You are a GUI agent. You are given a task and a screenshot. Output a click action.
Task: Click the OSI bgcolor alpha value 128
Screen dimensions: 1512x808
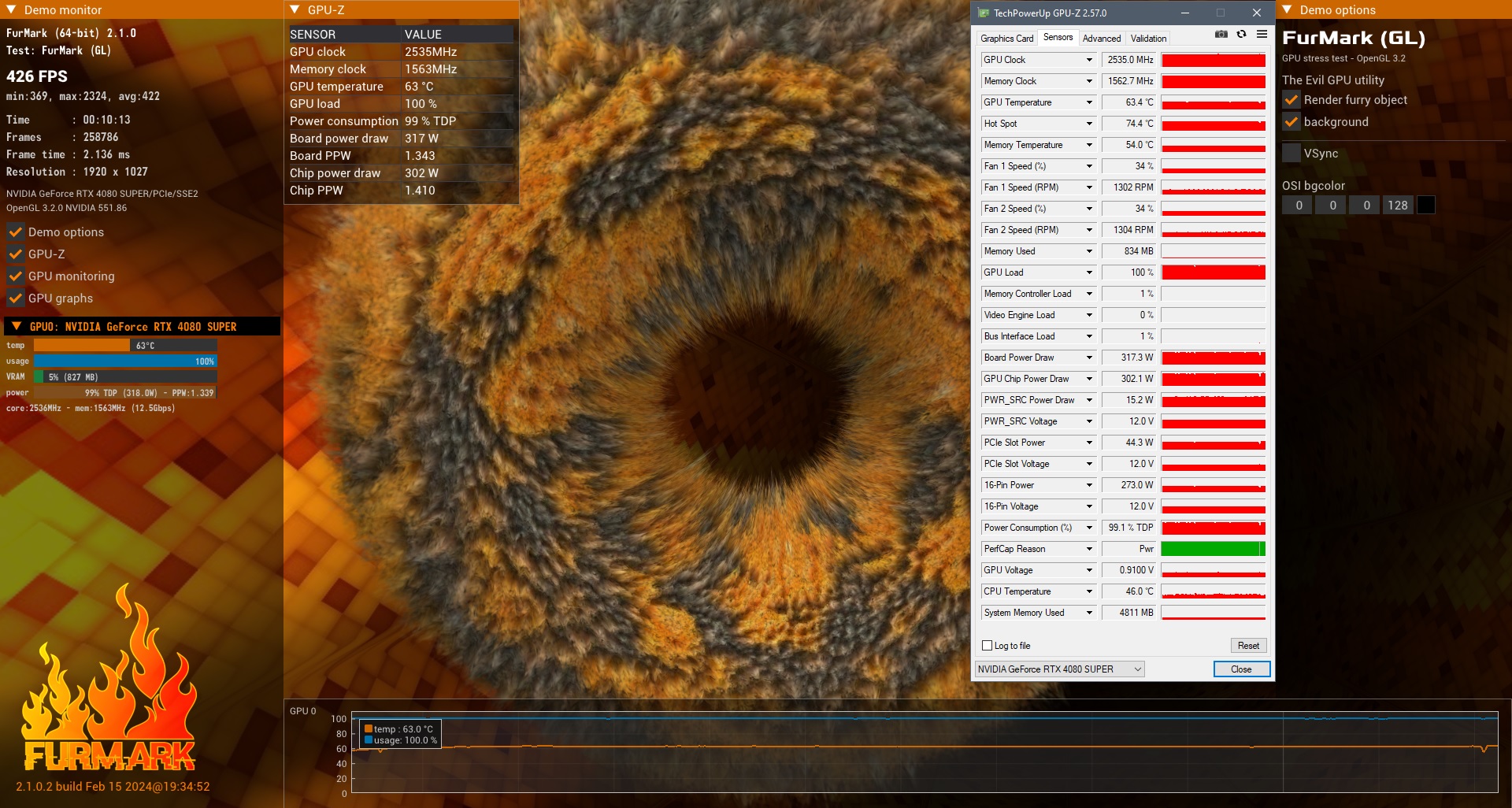(1398, 206)
